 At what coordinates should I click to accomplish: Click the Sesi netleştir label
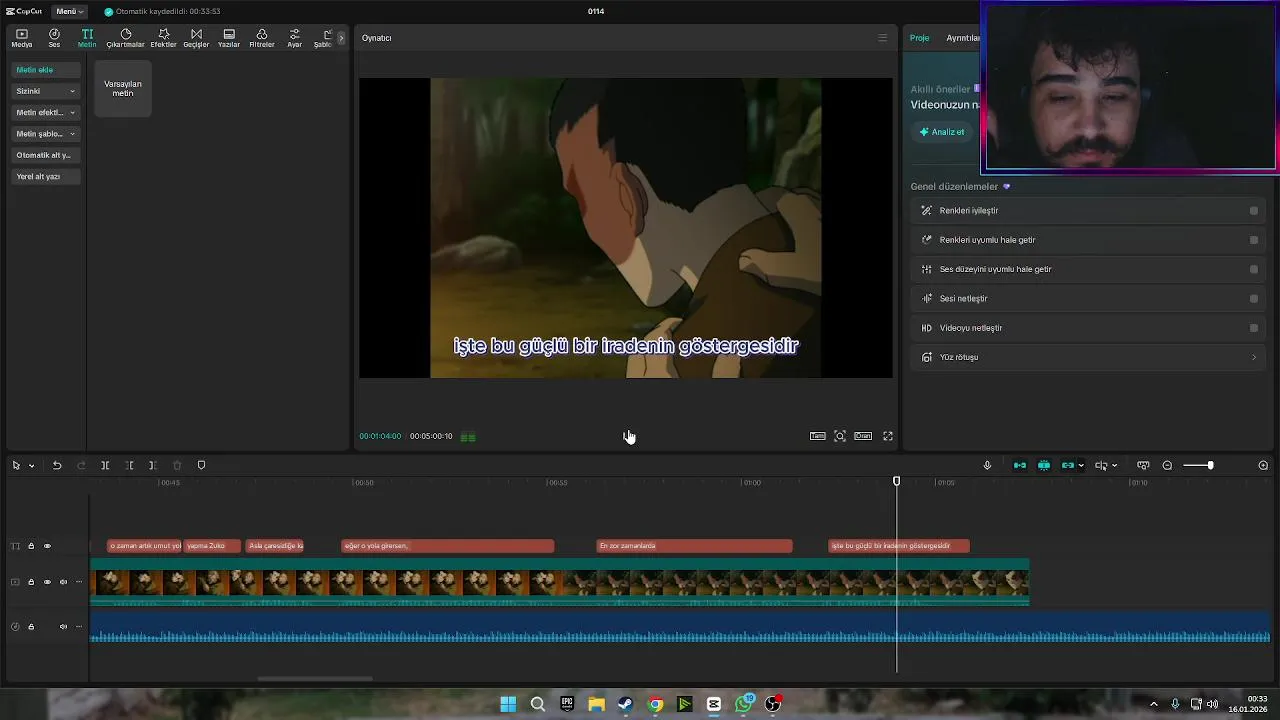tap(963, 299)
